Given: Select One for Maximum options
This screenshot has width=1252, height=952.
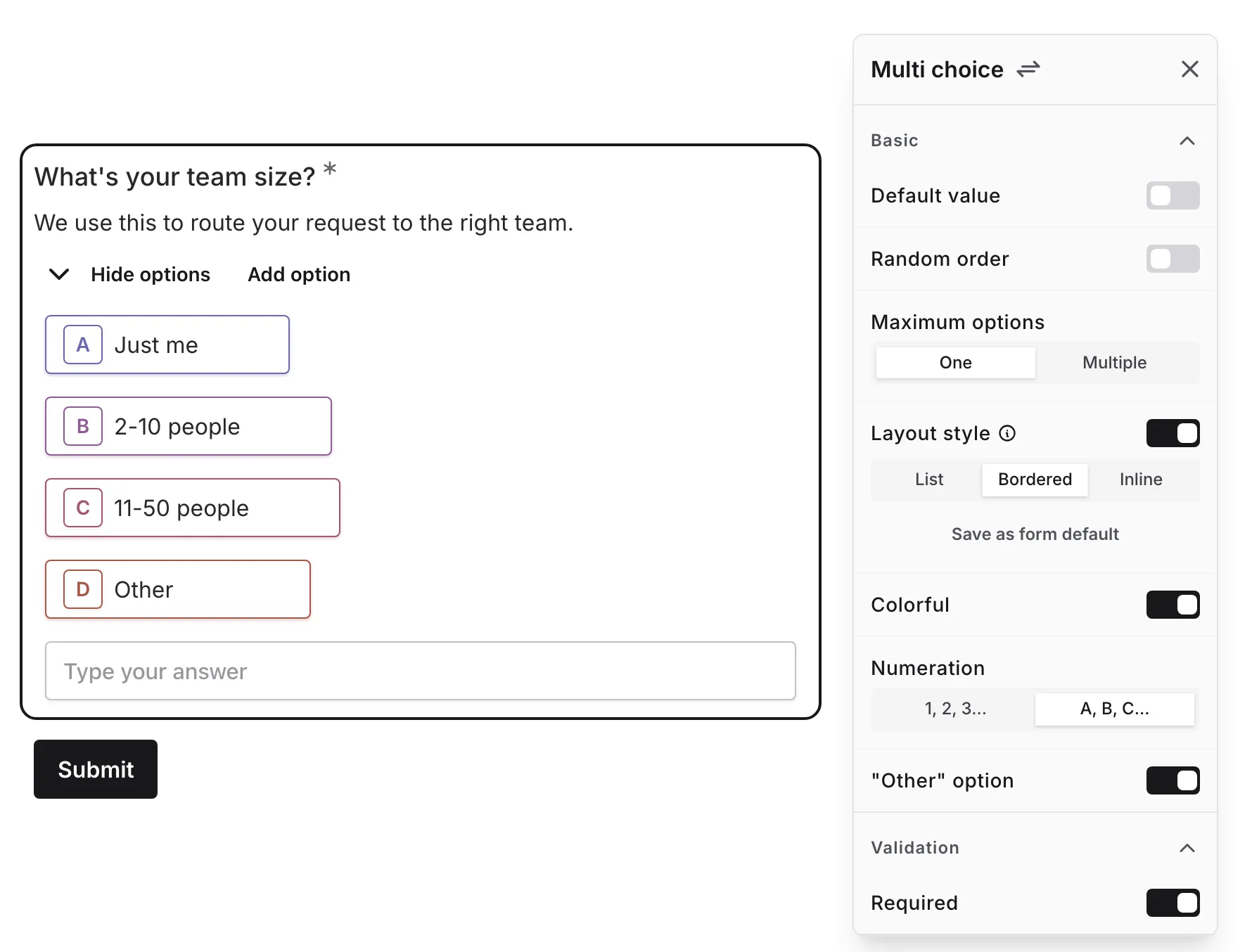Looking at the screenshot, I should (x=955, y=363).
